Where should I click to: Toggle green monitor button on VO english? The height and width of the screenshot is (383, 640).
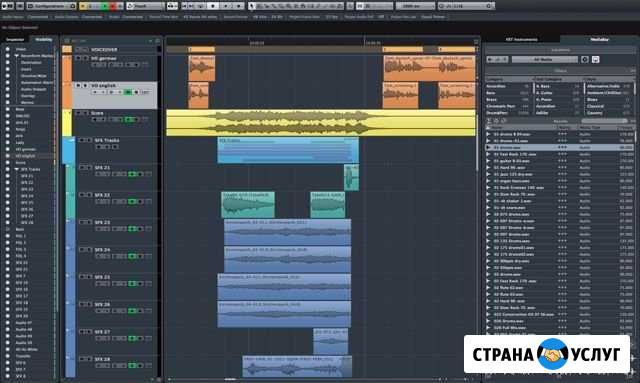tap(128, 92)
